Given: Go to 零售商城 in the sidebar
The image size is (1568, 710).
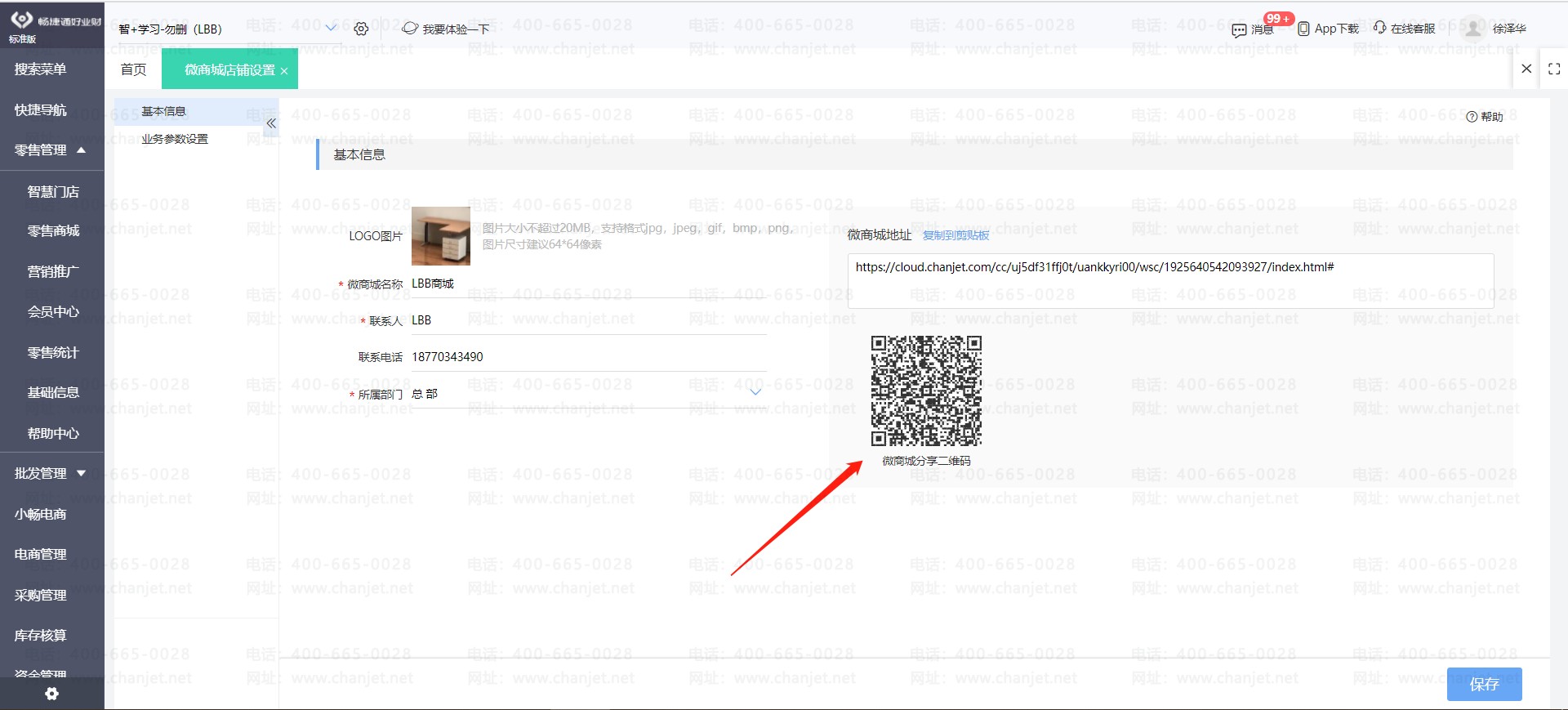Looking at the screenshot, I should [53, 231].
